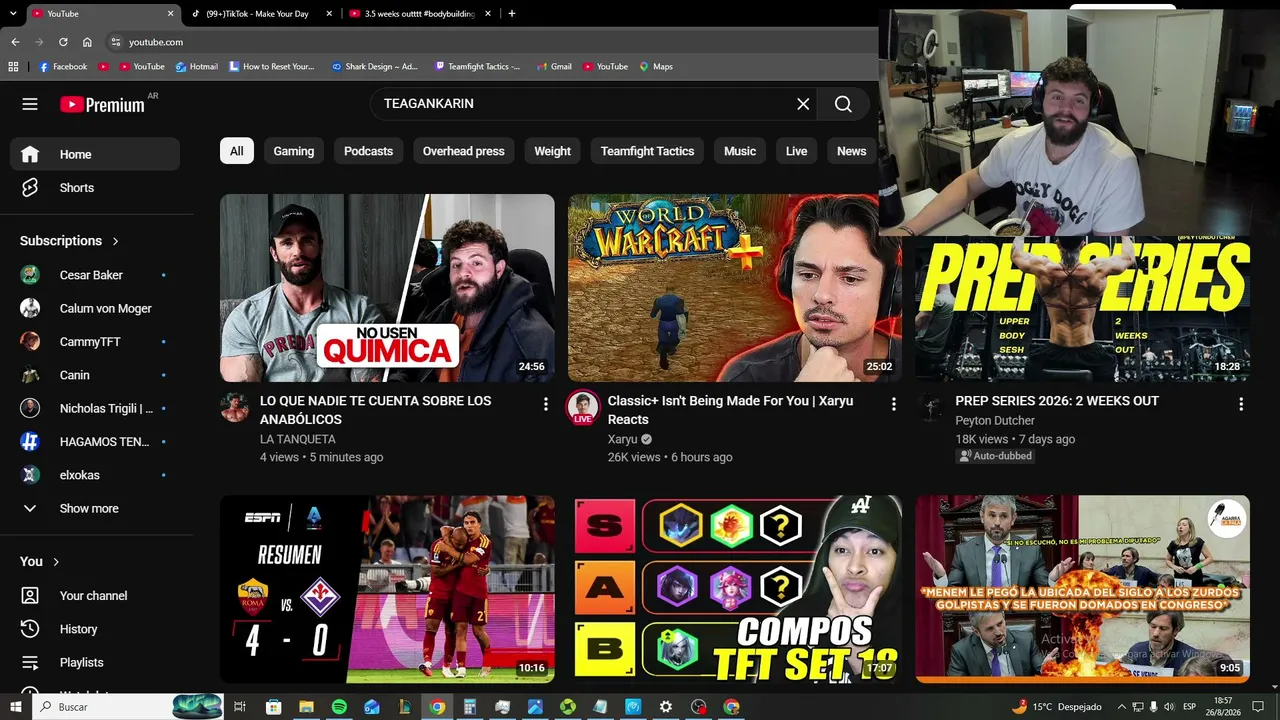1280x720 pixels.
Task: Reload the page with the refresh icon
Action: (x=63, y=42)
